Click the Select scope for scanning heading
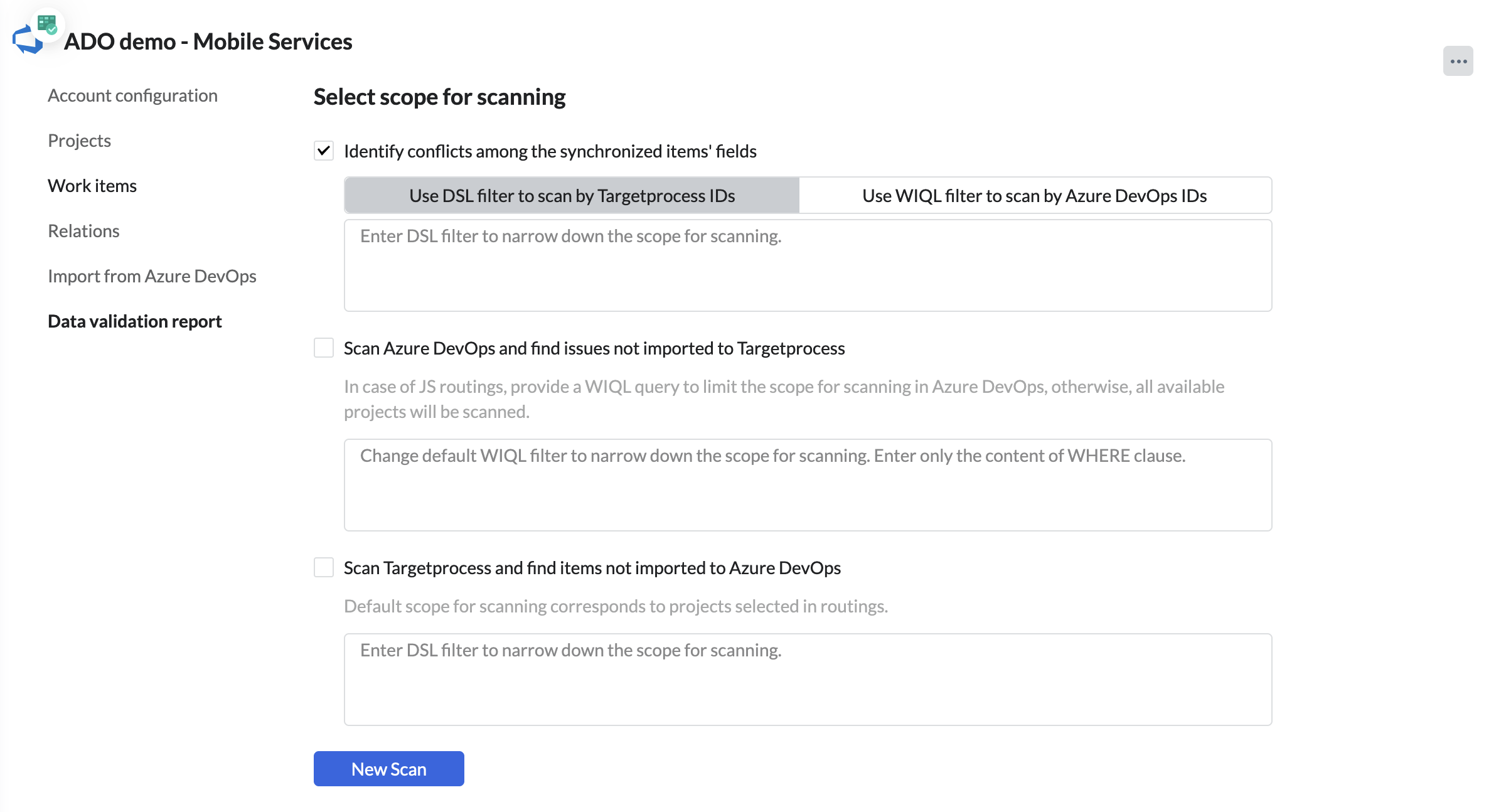The width and height of the screenshot is (1506, 812). click(x=439, y=97)
